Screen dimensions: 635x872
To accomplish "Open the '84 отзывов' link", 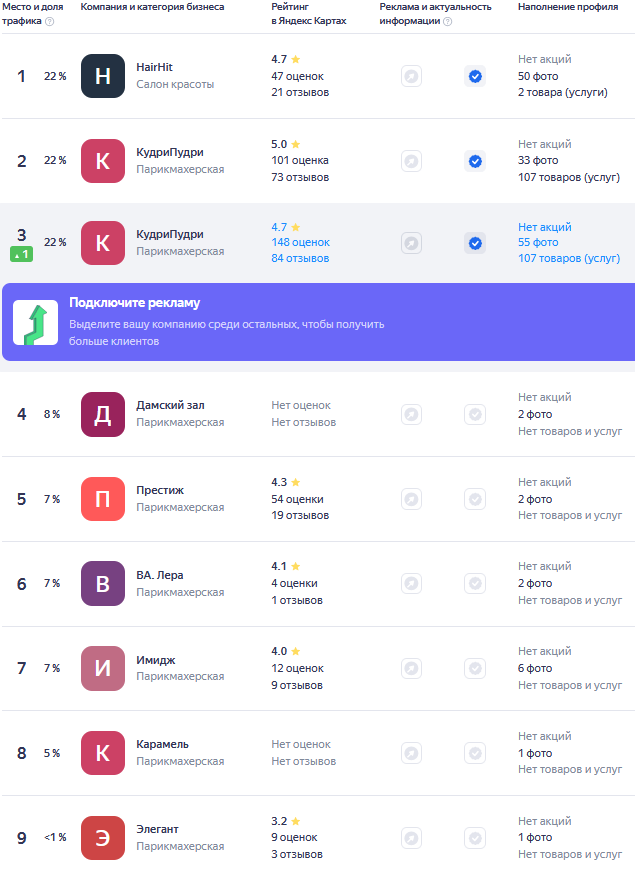I will [300, 259].
